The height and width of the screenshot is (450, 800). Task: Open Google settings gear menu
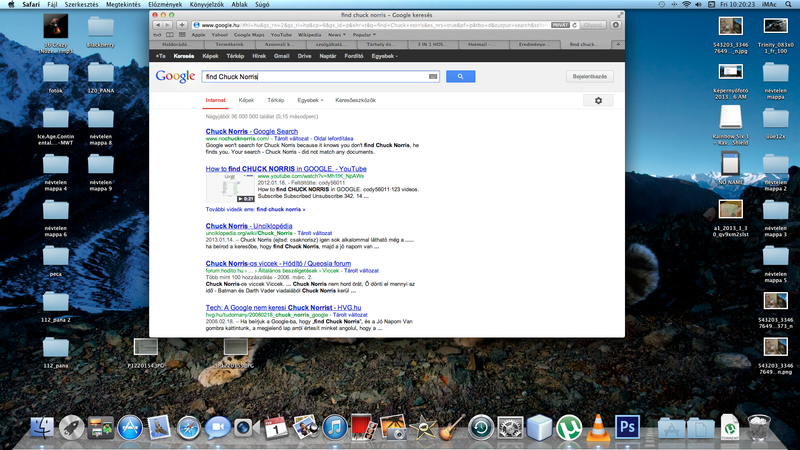point(598,101)
